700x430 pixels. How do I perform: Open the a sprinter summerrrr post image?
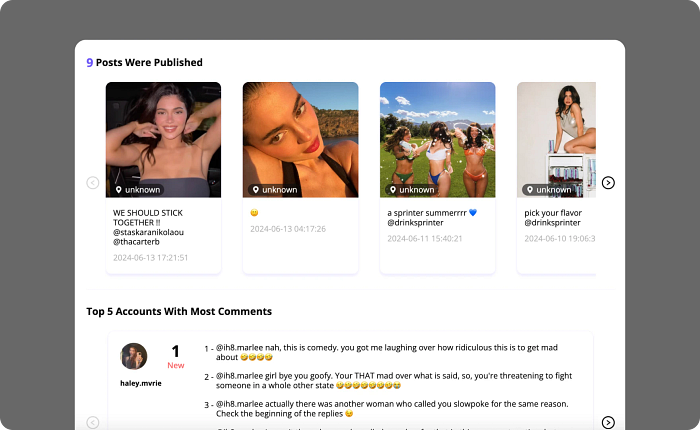(438, 140)
